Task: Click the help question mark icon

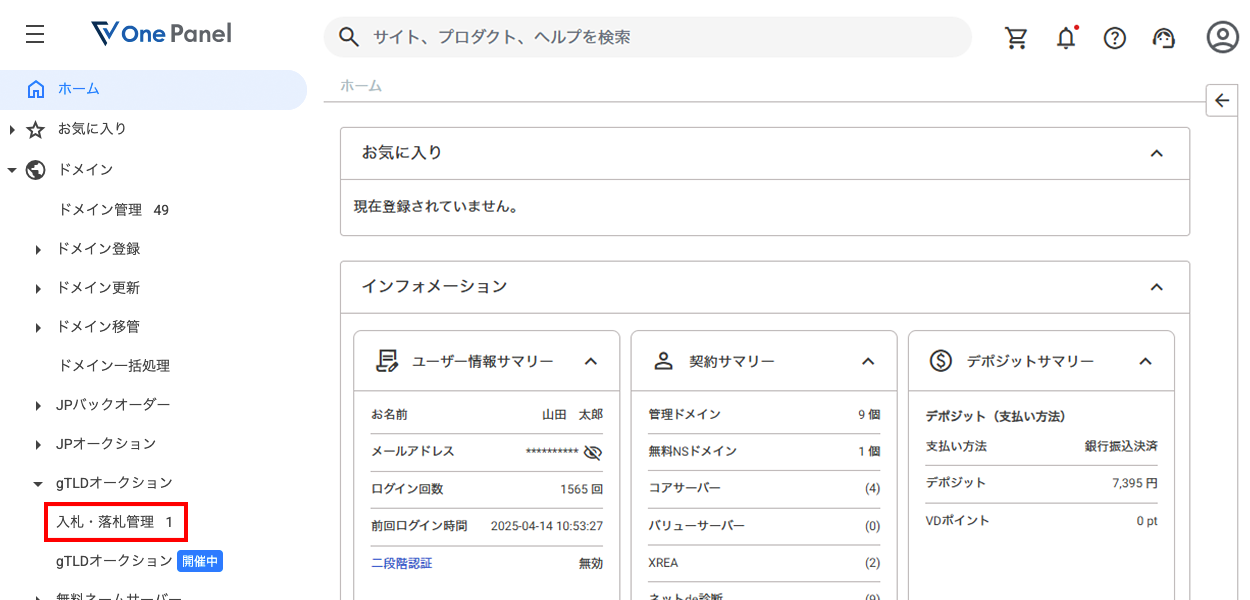Action: click(x=1114, y=38)
